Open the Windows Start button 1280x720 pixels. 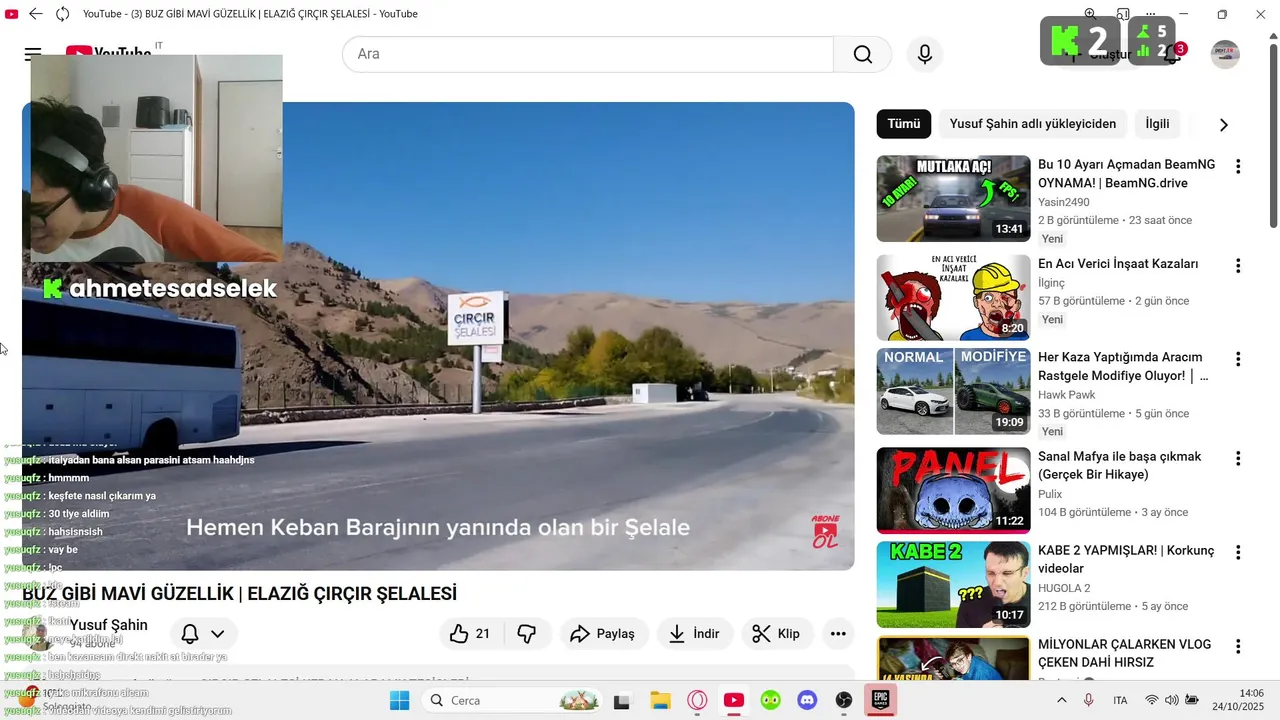coord(399,700)
